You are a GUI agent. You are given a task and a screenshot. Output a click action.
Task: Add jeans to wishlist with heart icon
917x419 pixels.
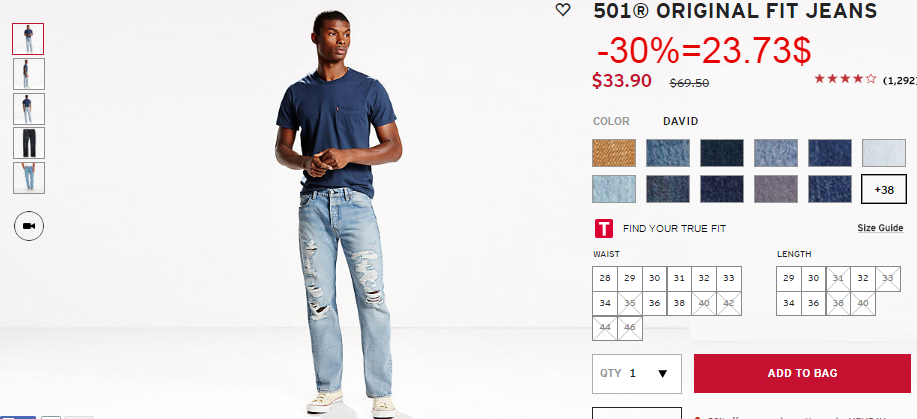[563, 9]
